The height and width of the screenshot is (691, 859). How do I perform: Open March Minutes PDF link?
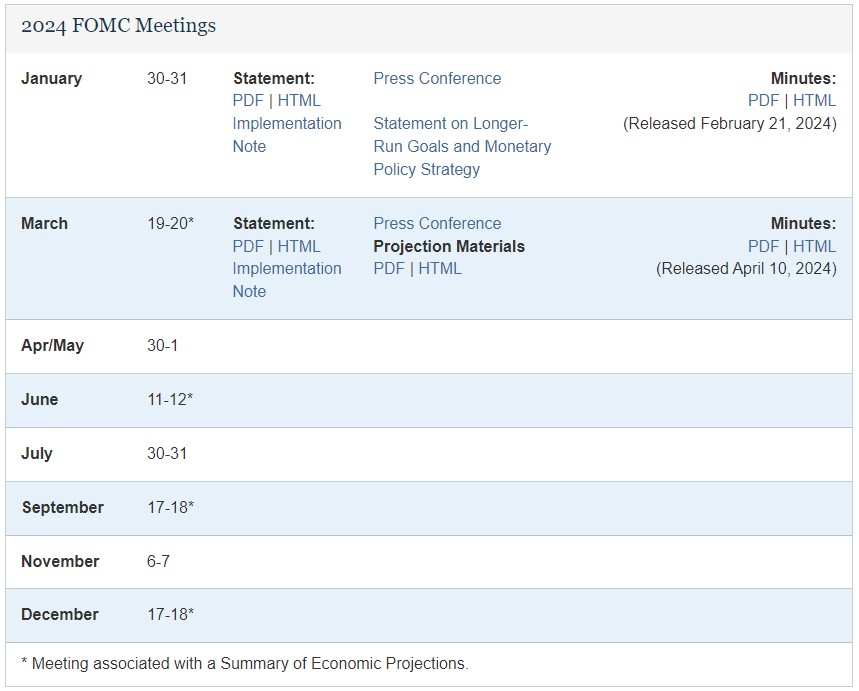pos(763,246)
